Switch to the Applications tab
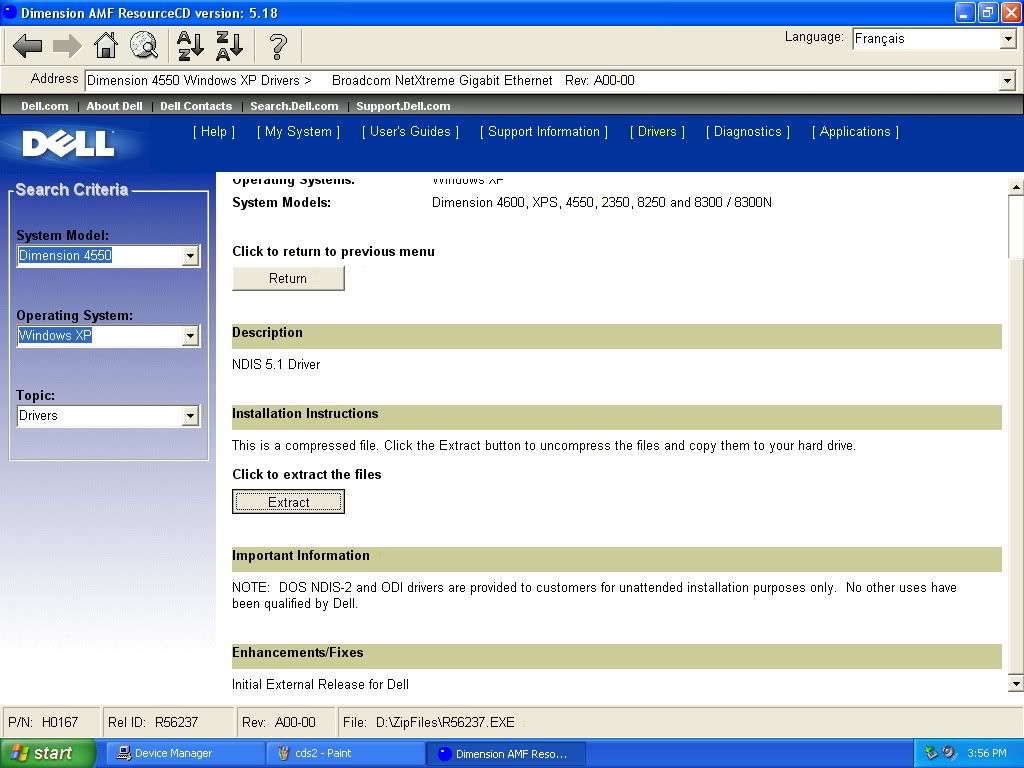The height and width of the screenshot is (768, 1024). pyautogui.click(x=855, y=131)
